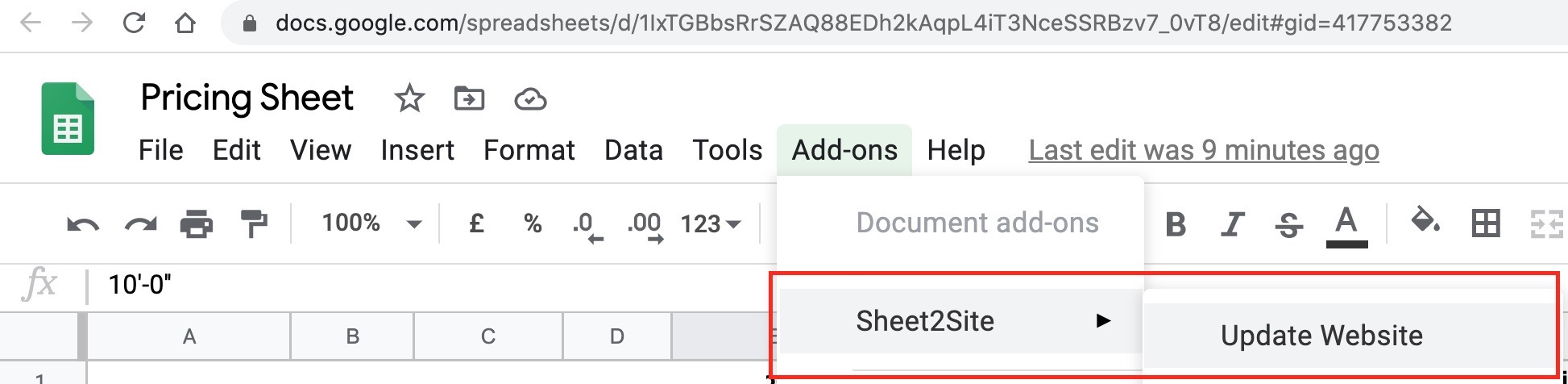Open the fill color paint bucket
This screenshot has height=384, width=1568.
1425,221
